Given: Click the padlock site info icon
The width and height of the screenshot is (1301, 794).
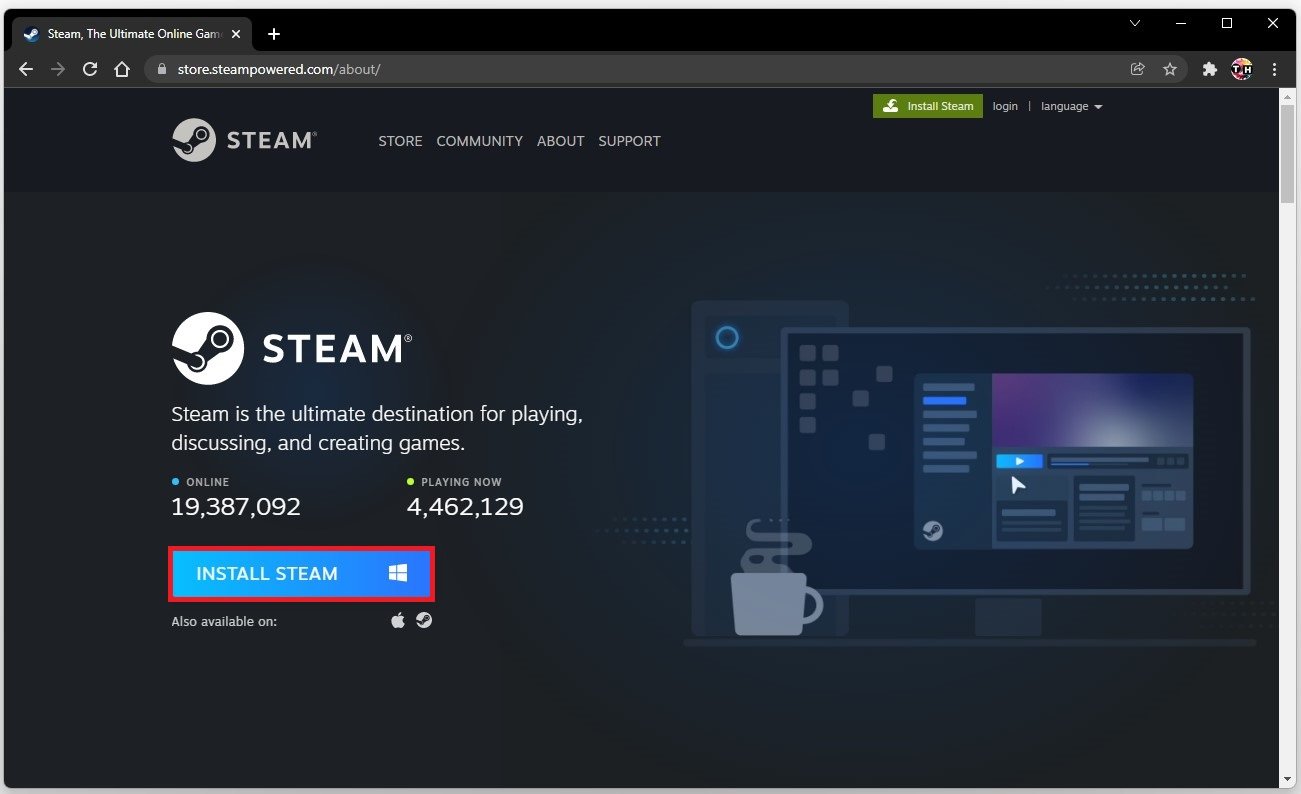Looking at the screenshot, I should coord(162,69).
